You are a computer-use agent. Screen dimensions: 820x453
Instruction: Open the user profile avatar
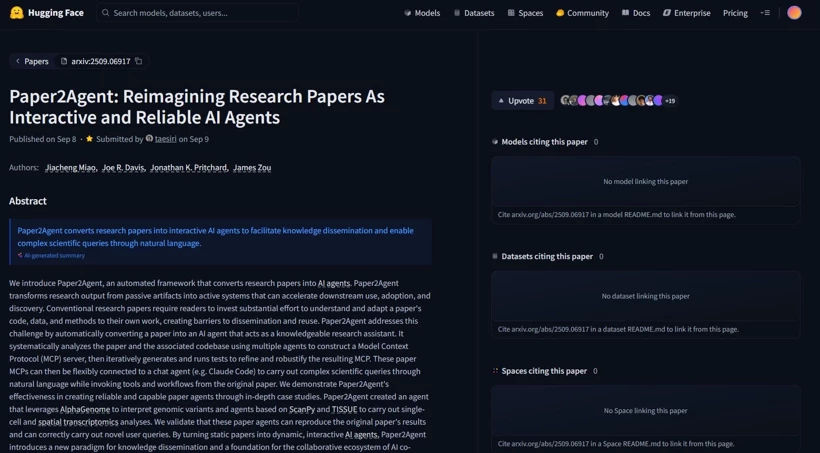(x=794, y=13)
